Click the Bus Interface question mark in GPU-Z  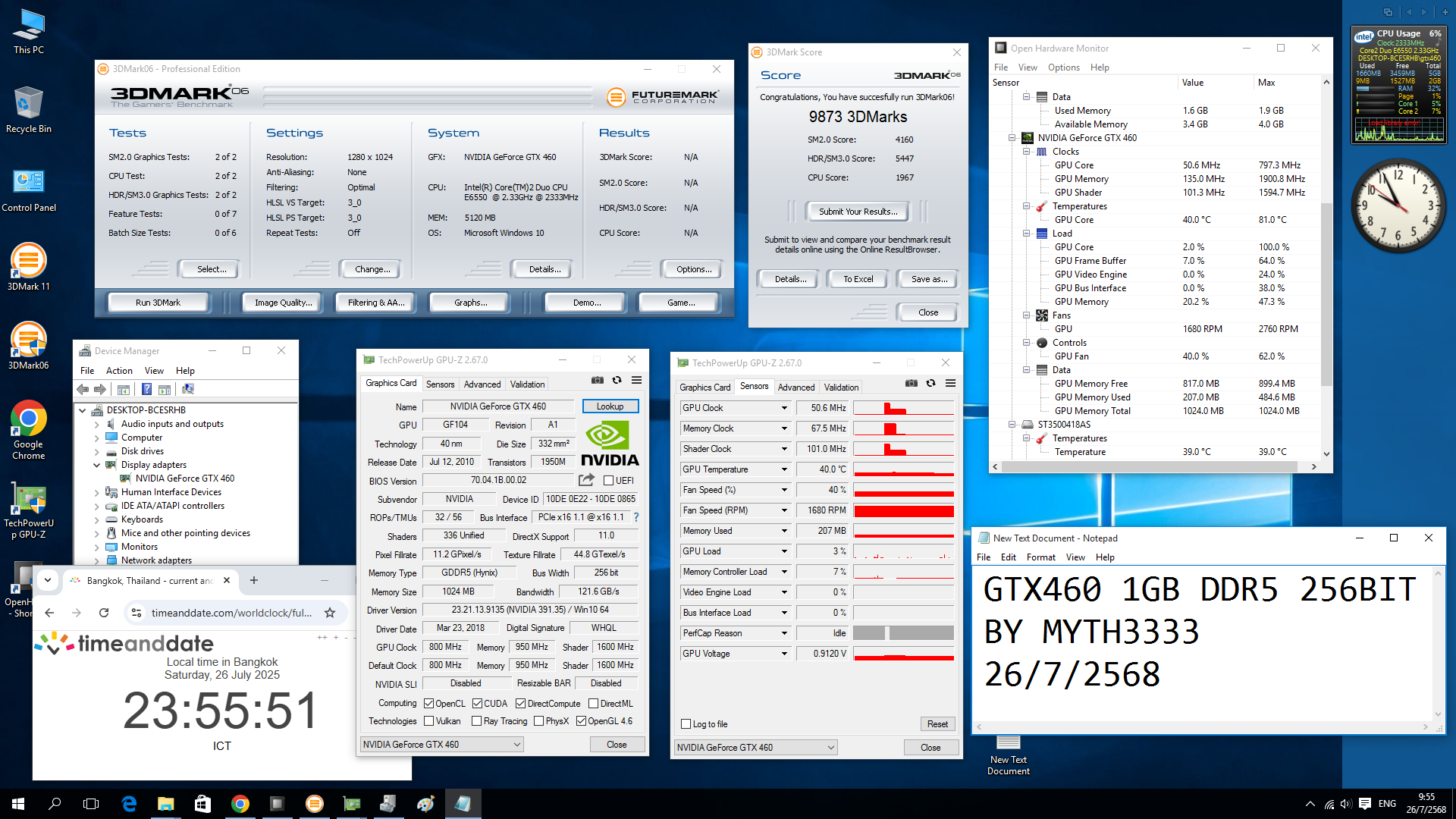pyautogui.click(x=636, y=517)
